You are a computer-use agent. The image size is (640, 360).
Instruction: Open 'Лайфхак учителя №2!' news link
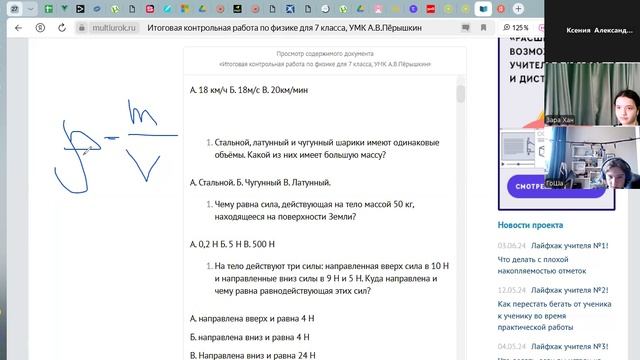(x=569, y=290)
